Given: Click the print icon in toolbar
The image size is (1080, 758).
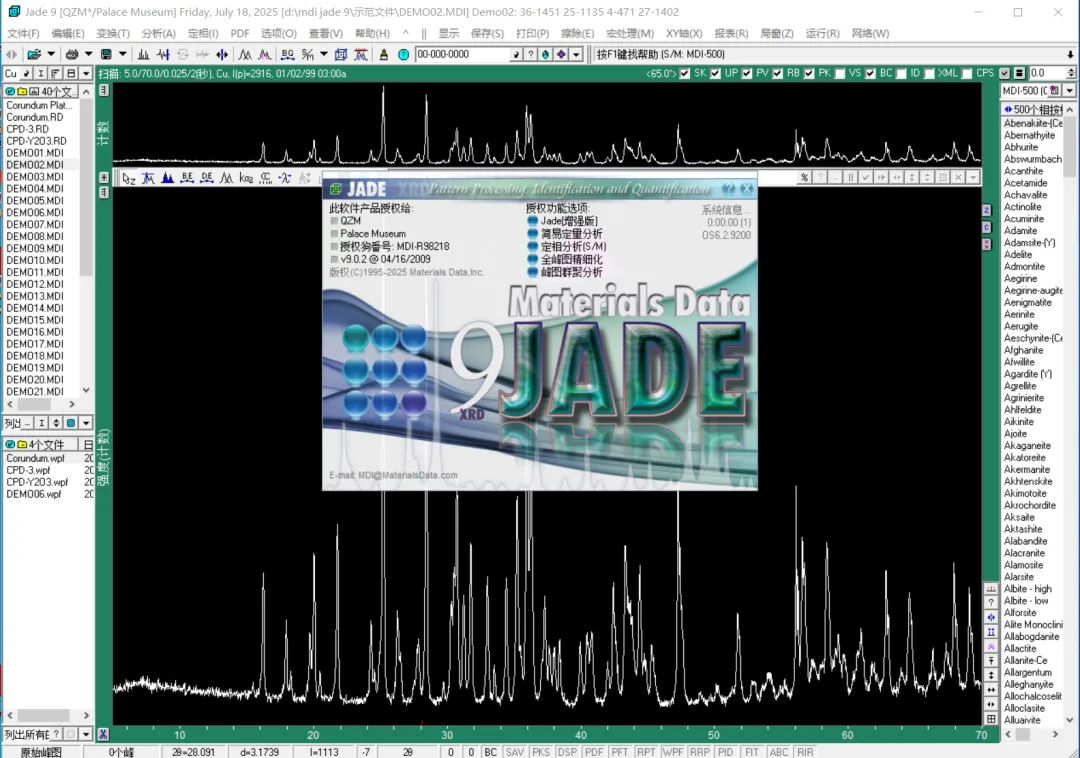Looking at the screenshot, I should (72, 54).
